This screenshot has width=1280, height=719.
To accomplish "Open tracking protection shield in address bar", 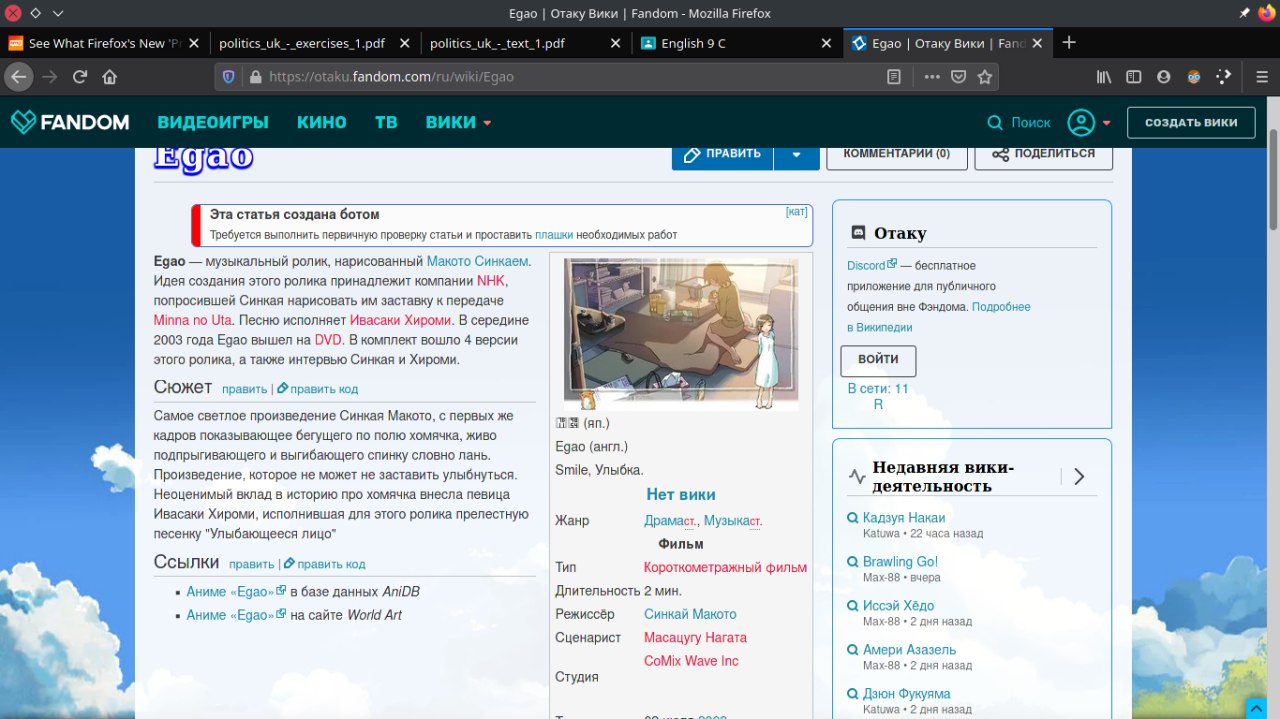I will (228, 77).
